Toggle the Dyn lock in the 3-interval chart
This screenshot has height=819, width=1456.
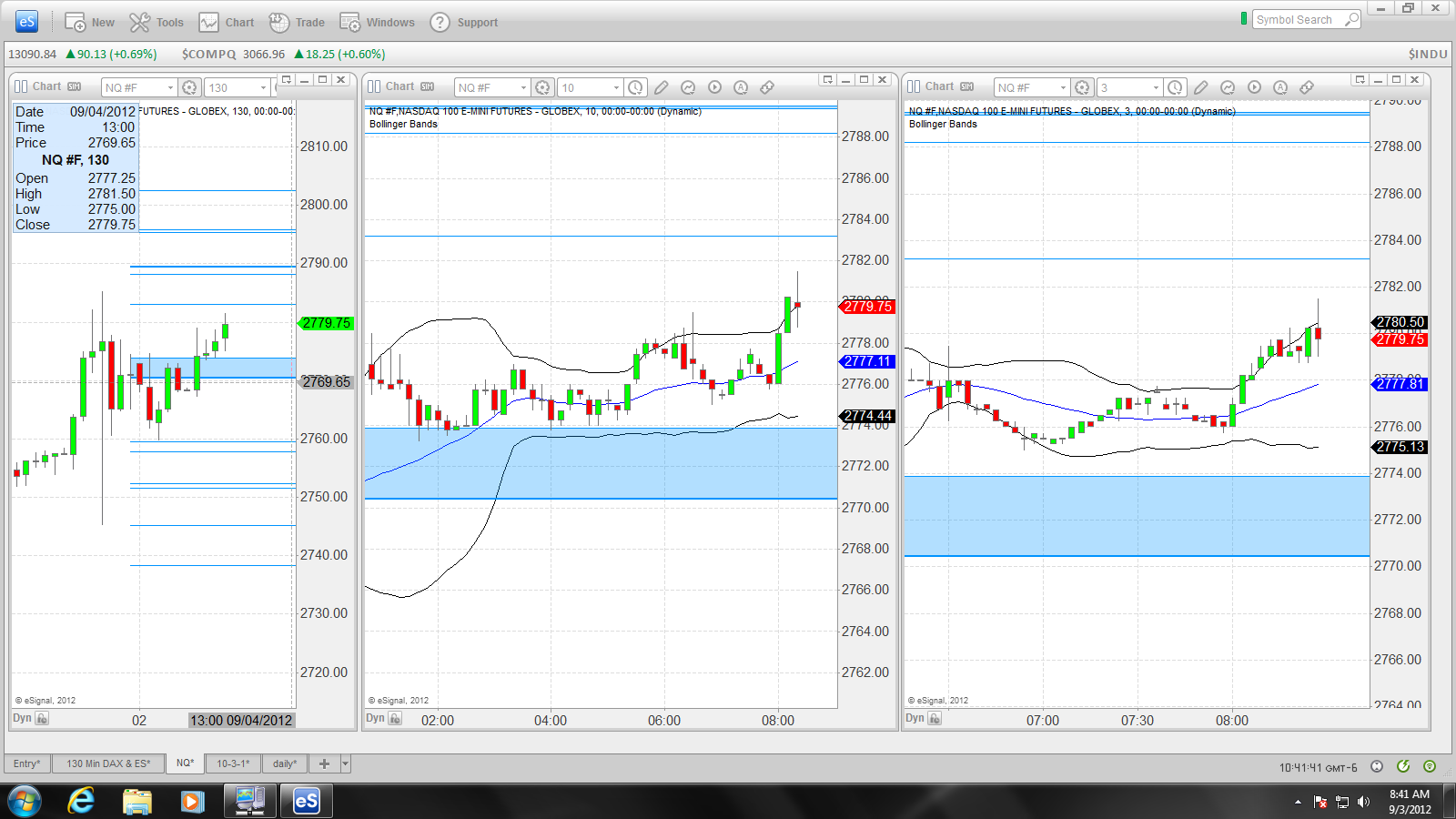pos(935,718)
